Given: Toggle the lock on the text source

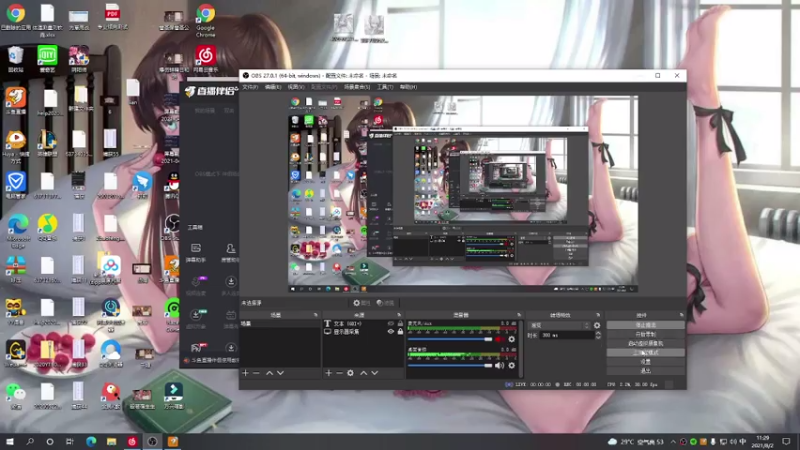Looking at the screenshot, I should (400, 323).
